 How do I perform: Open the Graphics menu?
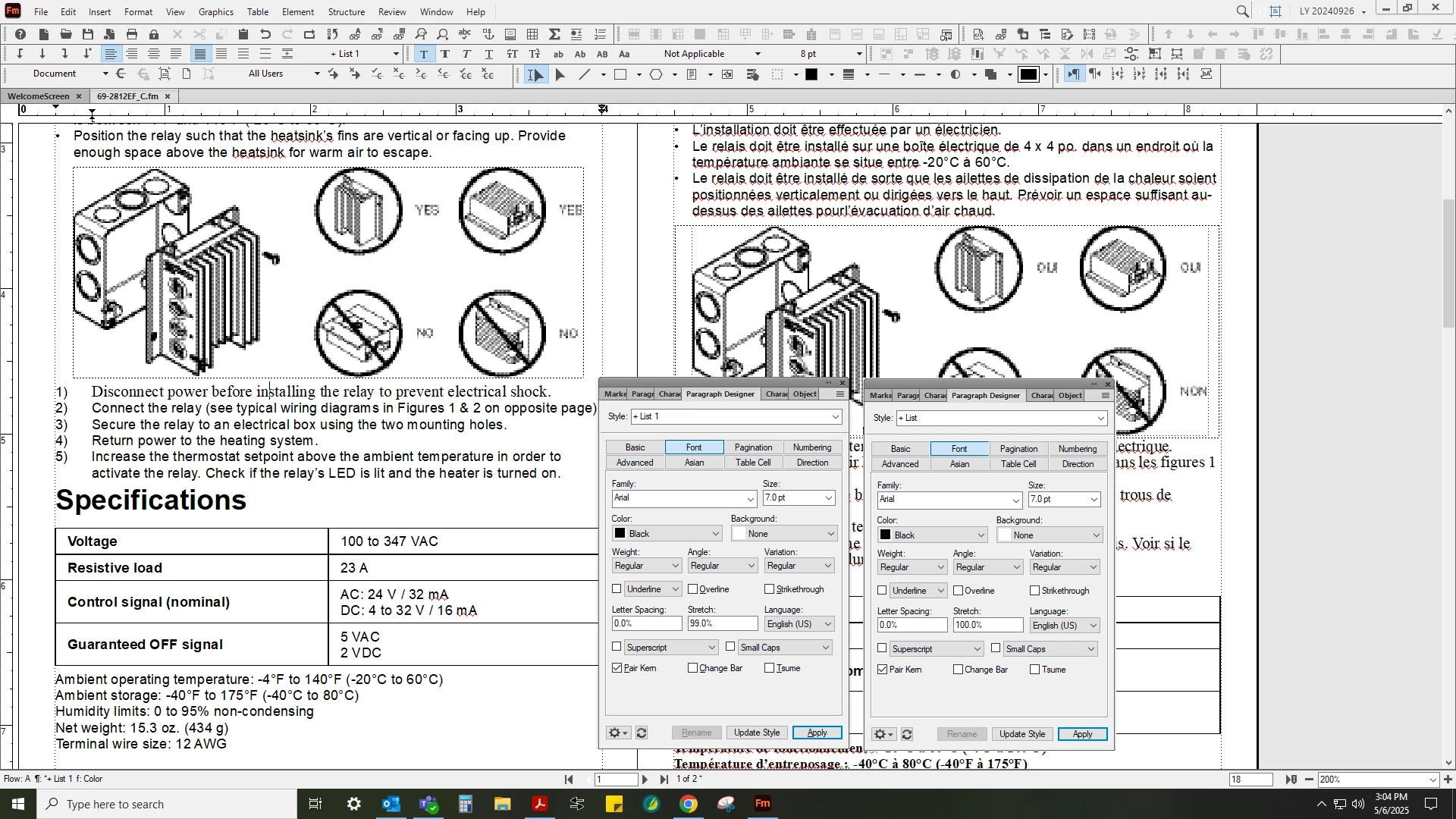(x=215, y=11)
